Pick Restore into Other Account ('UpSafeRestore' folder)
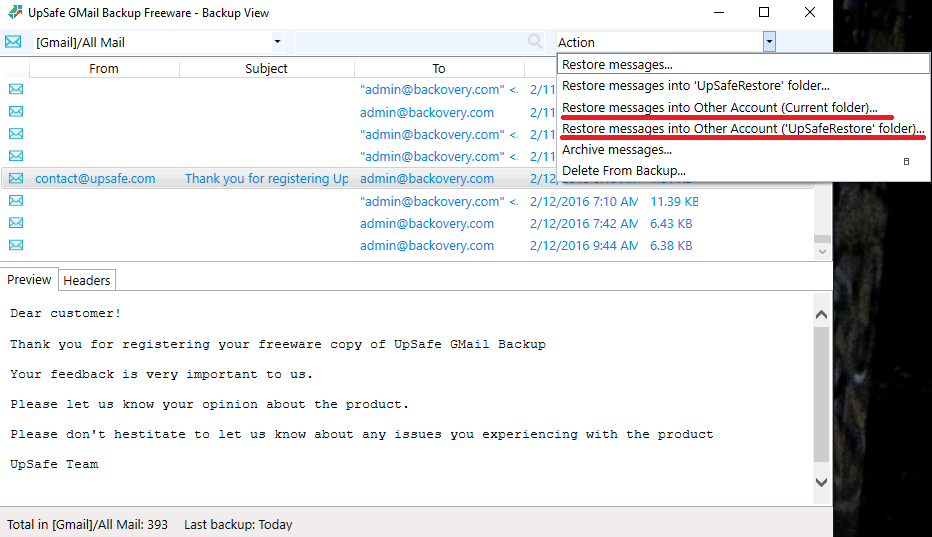This screenshot has height=537, width=932. (743, 128)
